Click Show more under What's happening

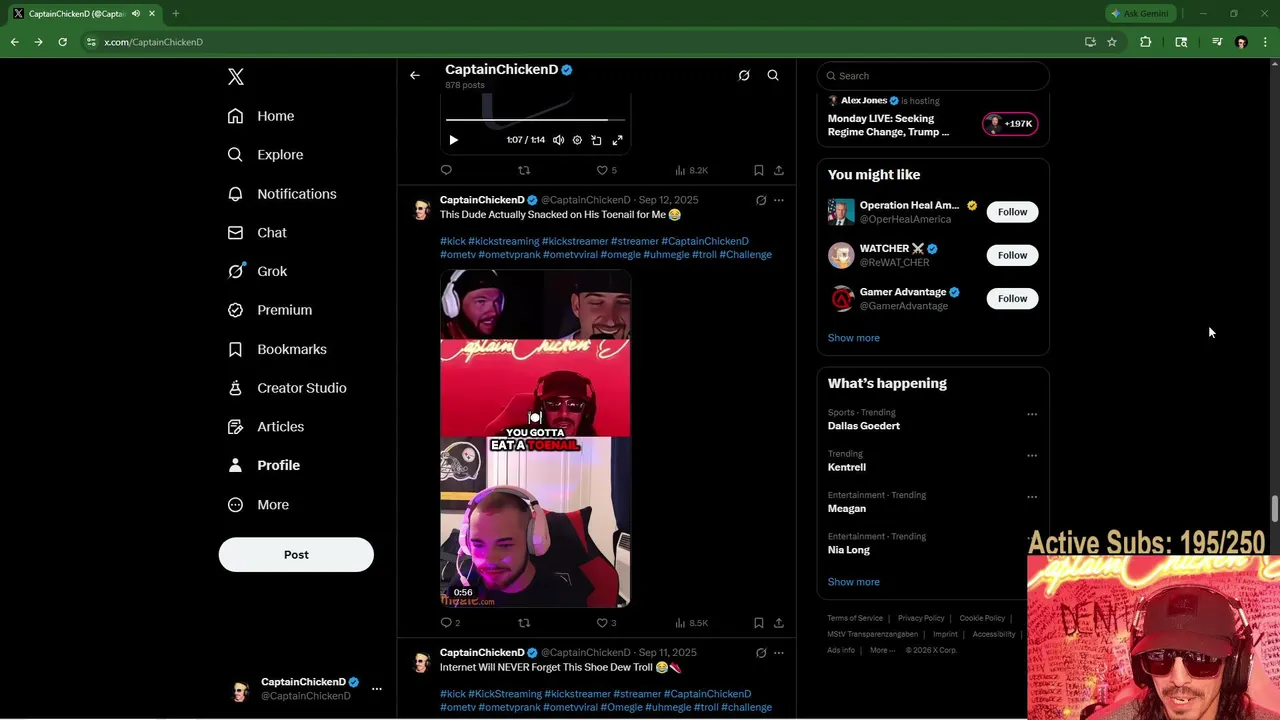(853, 582)
